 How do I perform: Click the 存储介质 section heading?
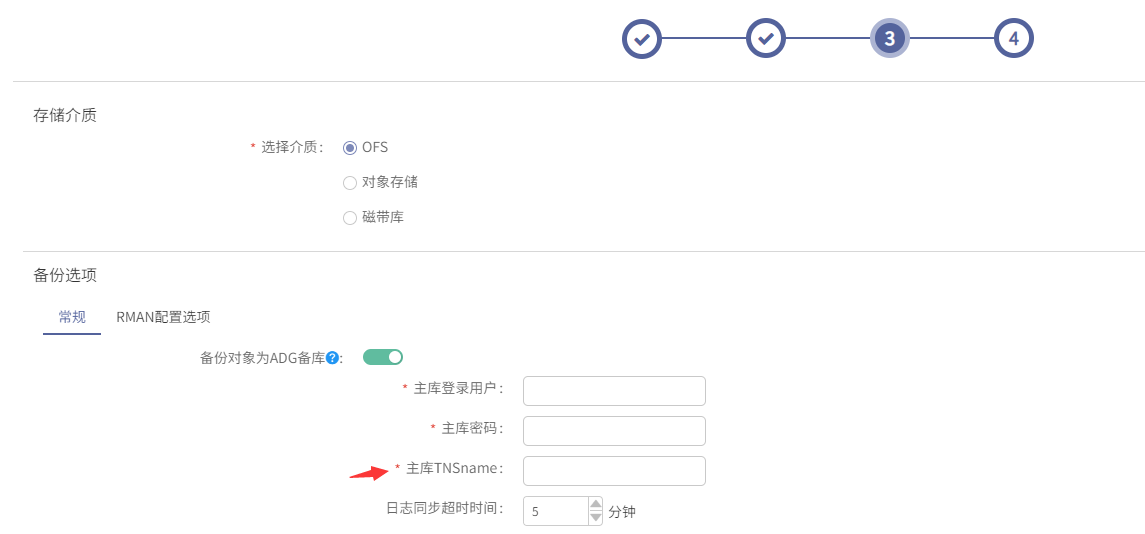tap(64, 115)
